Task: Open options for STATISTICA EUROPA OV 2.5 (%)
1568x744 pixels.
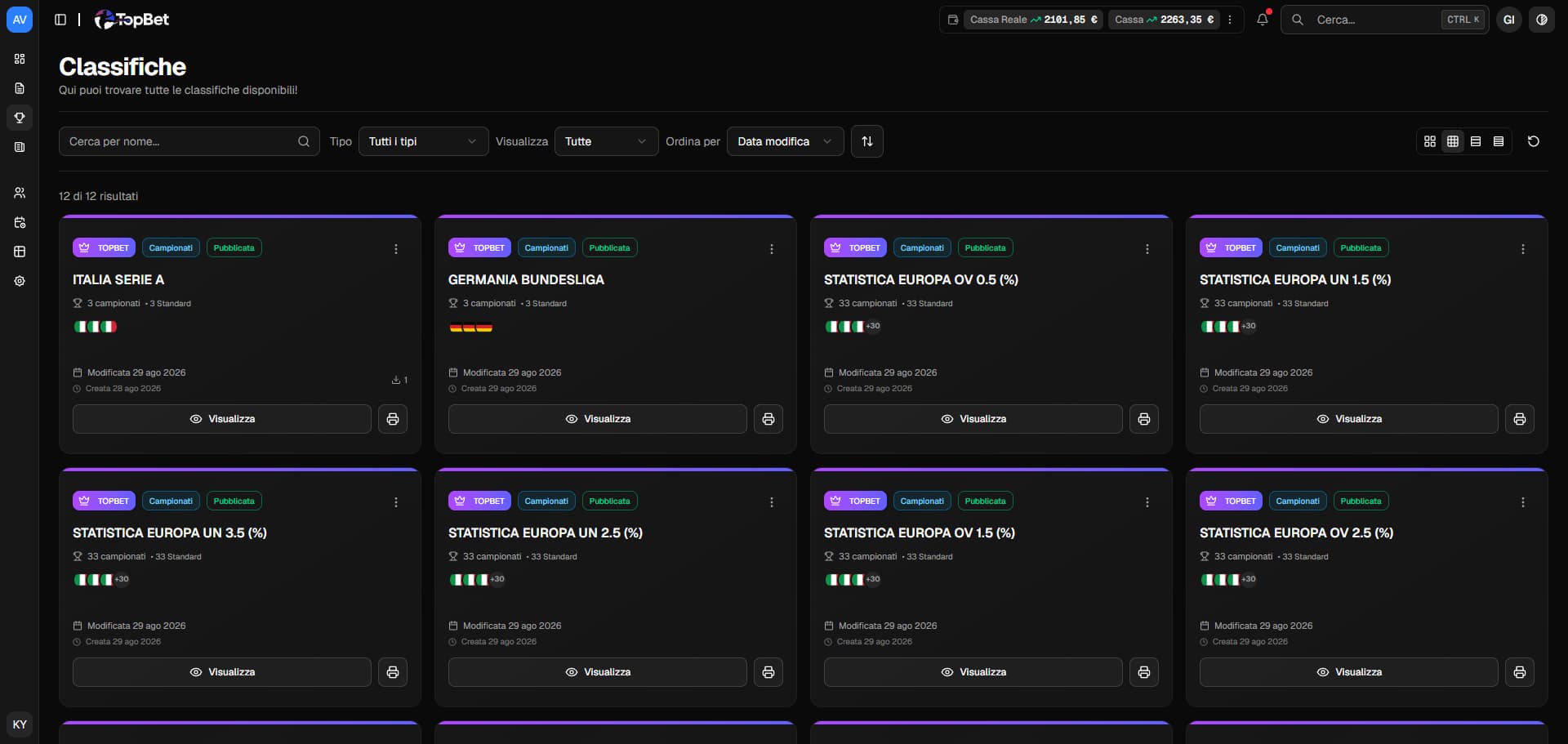Action: (1523, 502)
